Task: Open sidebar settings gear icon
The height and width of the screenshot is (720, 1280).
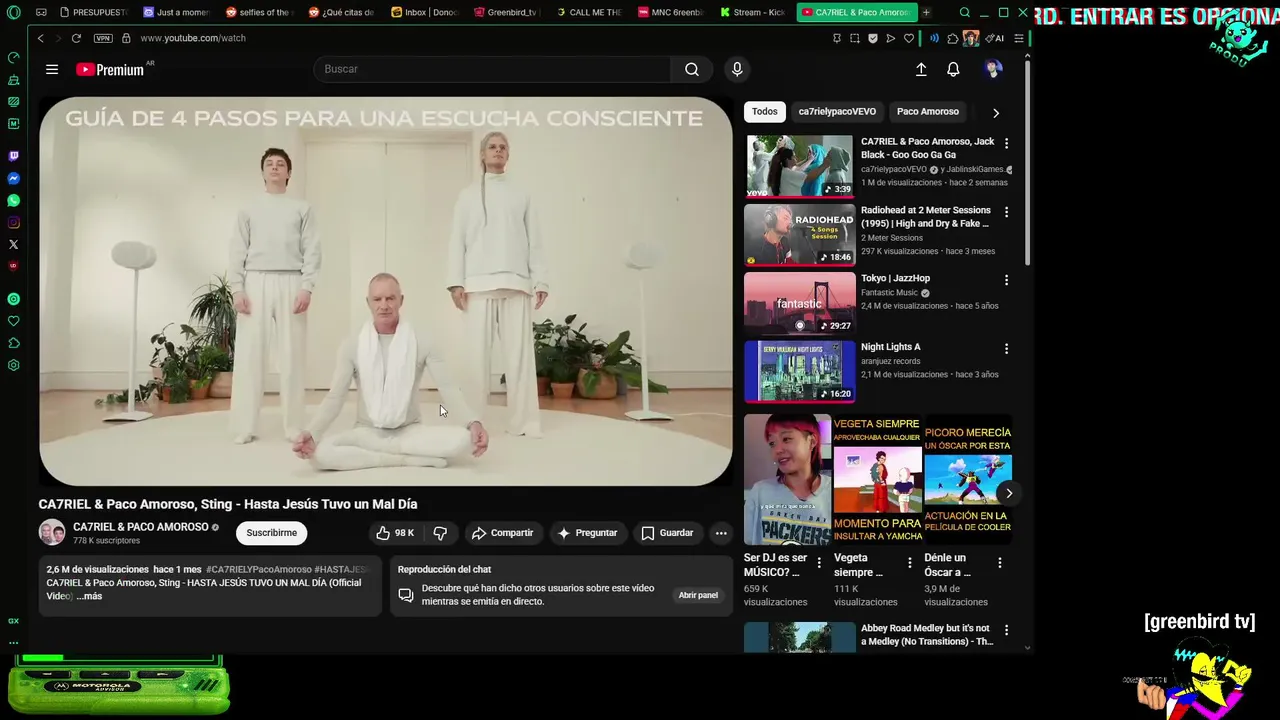Action: tap(13, 365)
